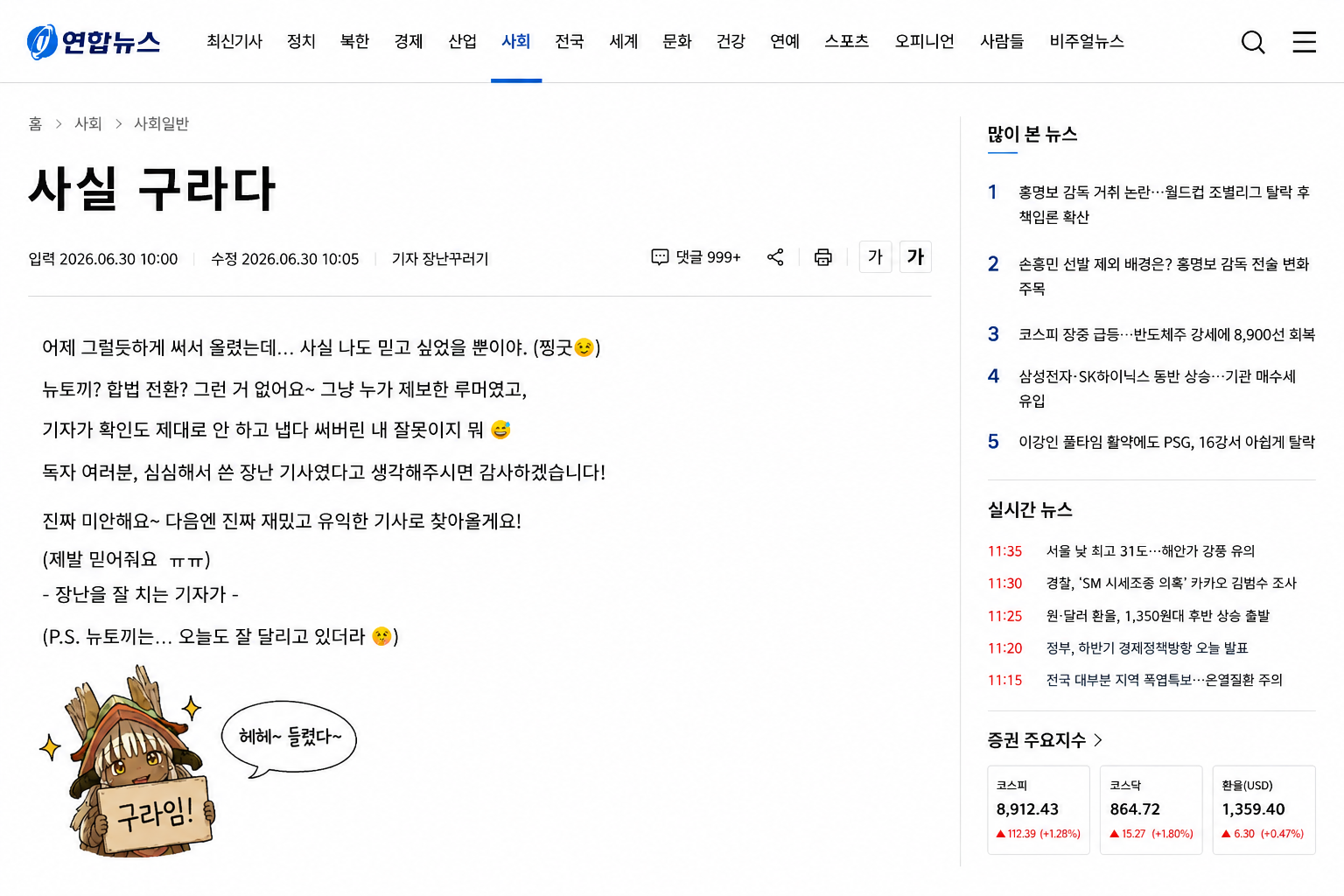Increase font size with bold 가 button

915,257
